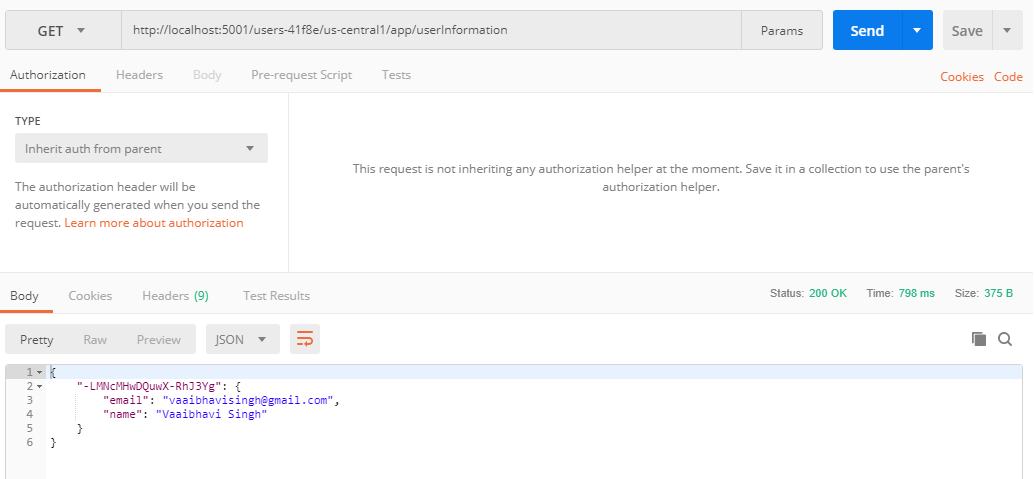This screenshot has width=1034, height=479.
Task: Switch to the request Headers tab
Action: point(139,75)
